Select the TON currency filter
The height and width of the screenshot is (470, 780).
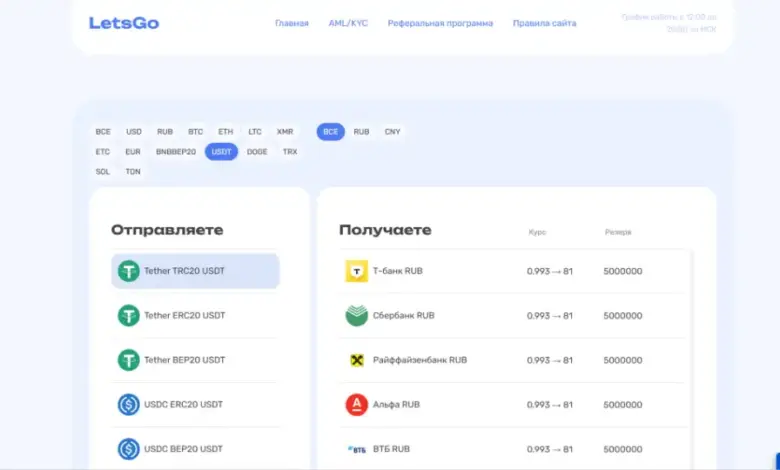[133, 172]
